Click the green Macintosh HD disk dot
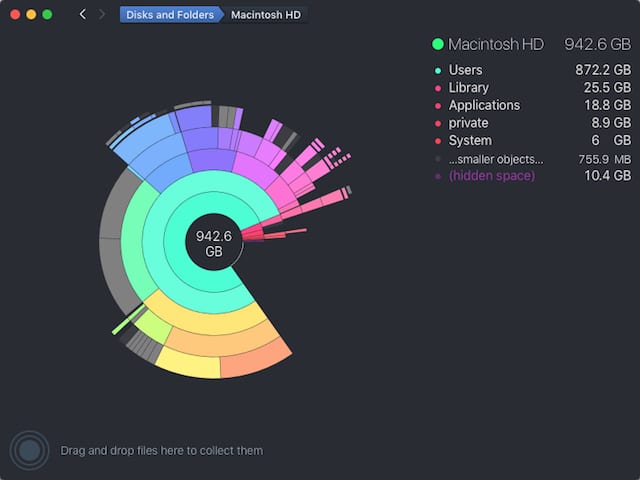The image size is (640, 480). (x=437, y=44)
